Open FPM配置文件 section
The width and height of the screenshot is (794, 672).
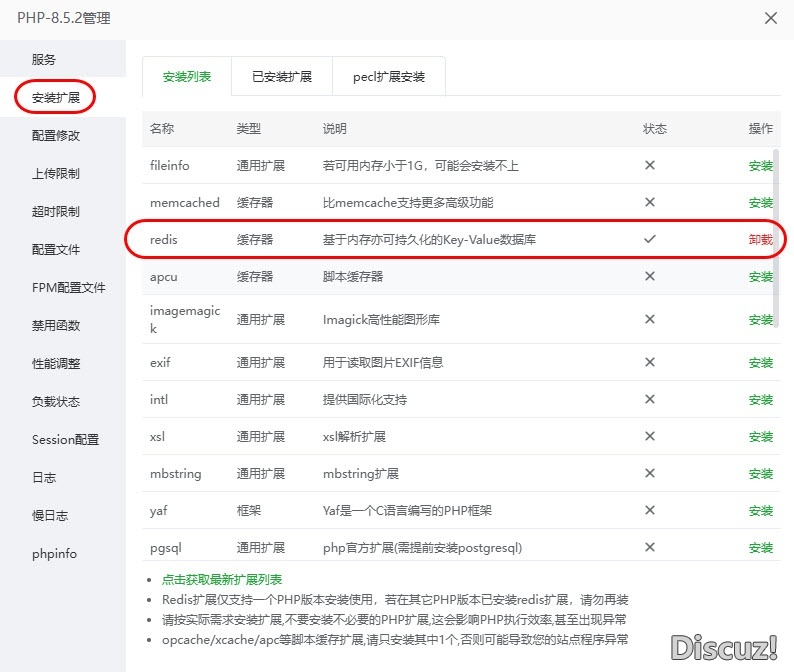(x=68, y=288)
